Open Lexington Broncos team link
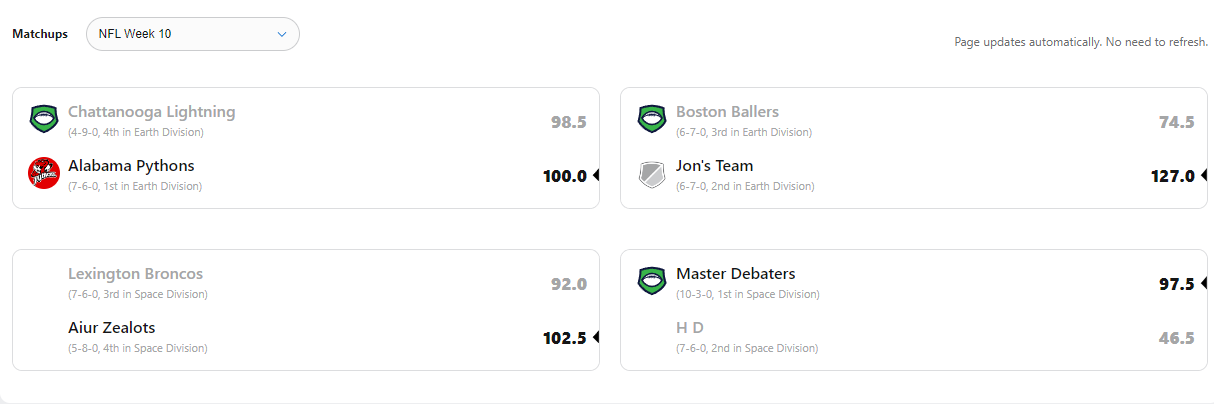Image resolution: width=1214 pixels, height=404 pixels. pyautogui.click(x=135, y=274)
